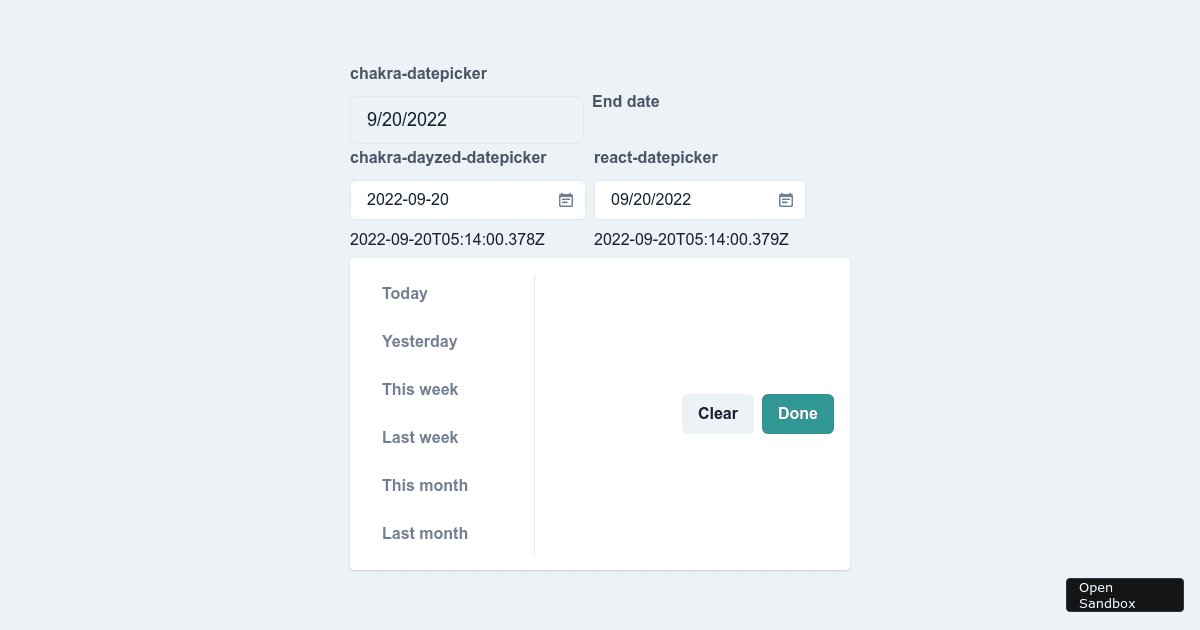Click the react-datepicker heading

[656, 157]
